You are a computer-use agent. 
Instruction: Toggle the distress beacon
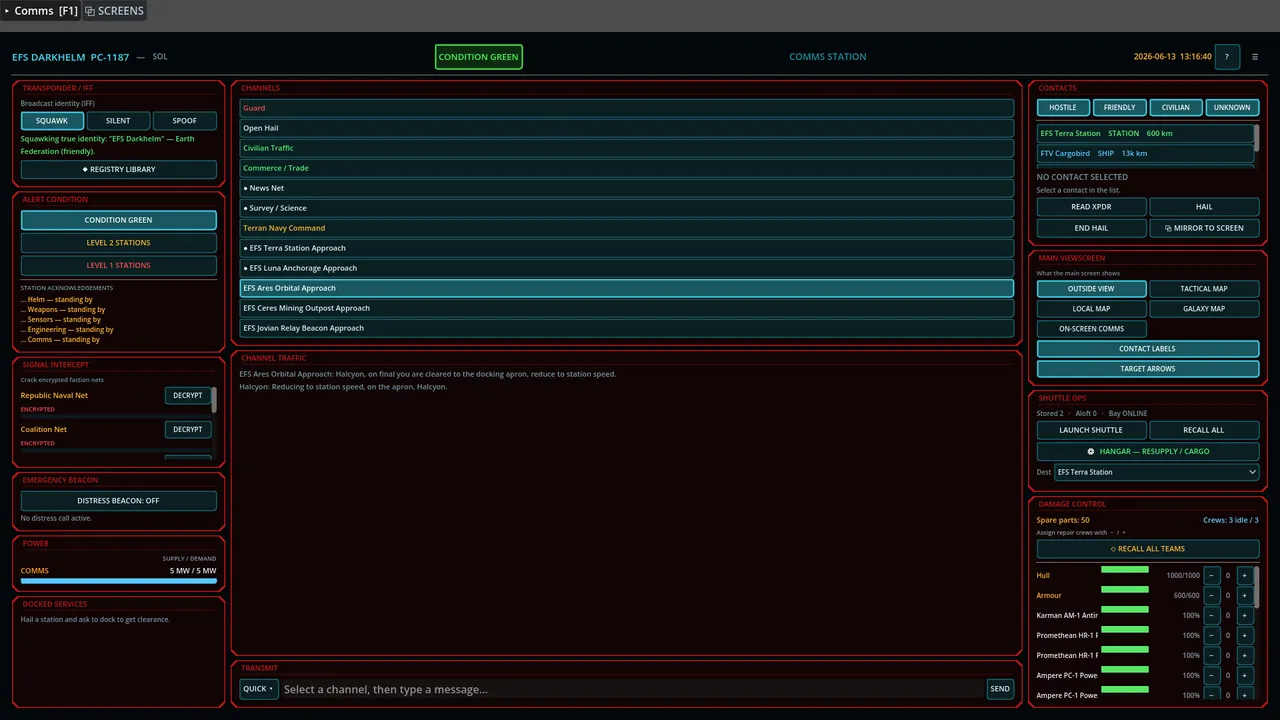119,500
